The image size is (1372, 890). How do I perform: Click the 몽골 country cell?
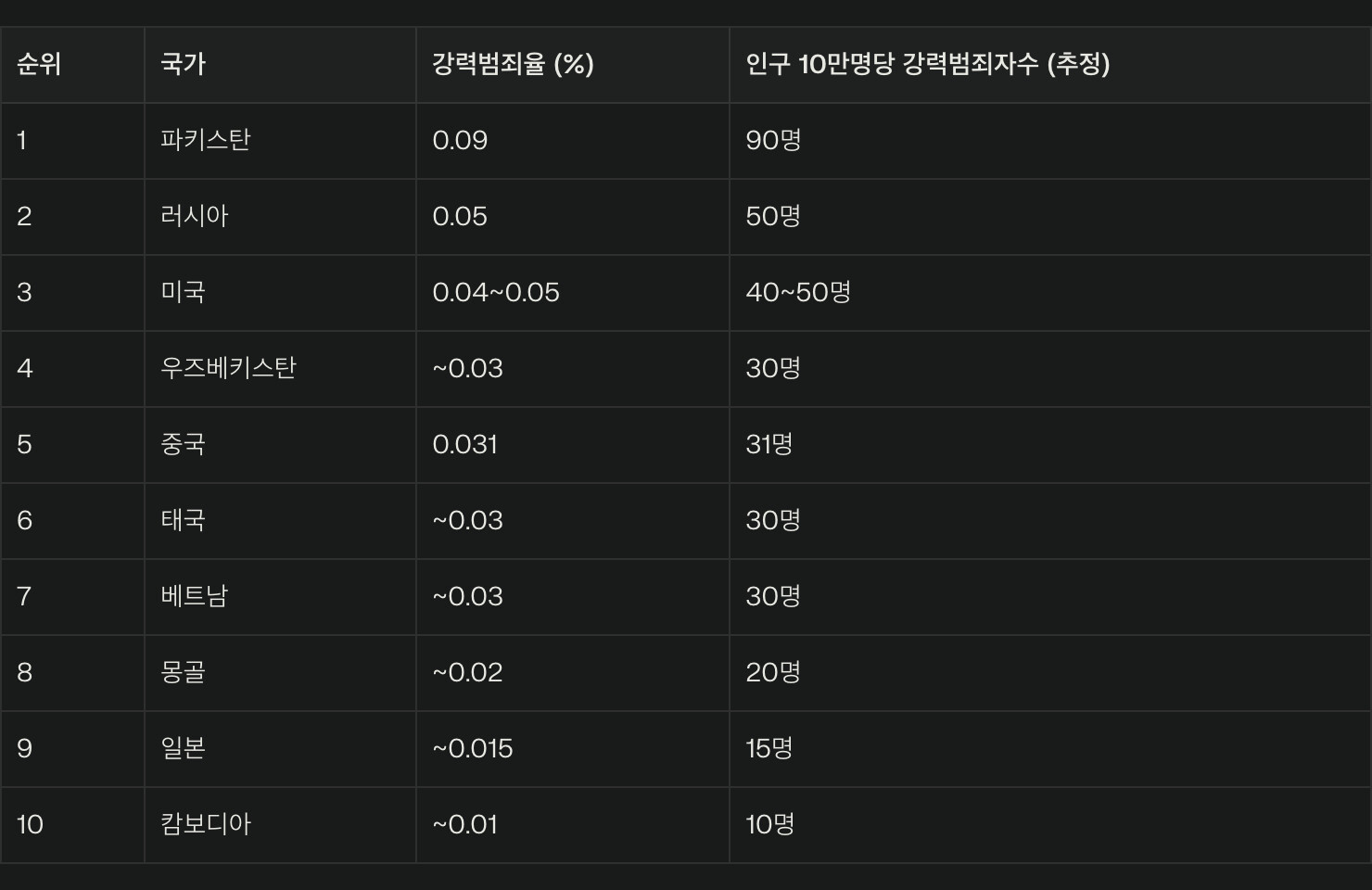183,672
